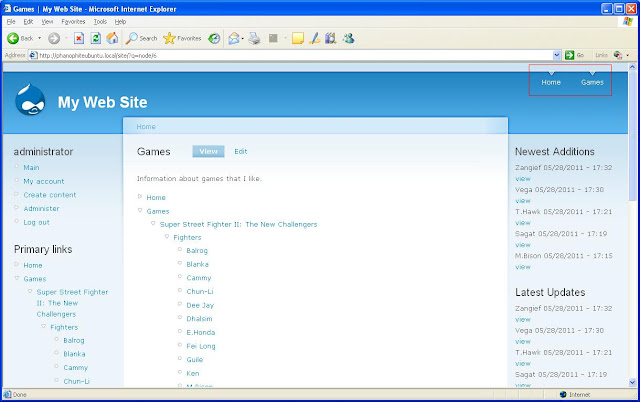Image resolution: width=640 pixels, height=402 pixels.
Task: Collapse Games triangle in main content tree
Action: click(140, 211)
